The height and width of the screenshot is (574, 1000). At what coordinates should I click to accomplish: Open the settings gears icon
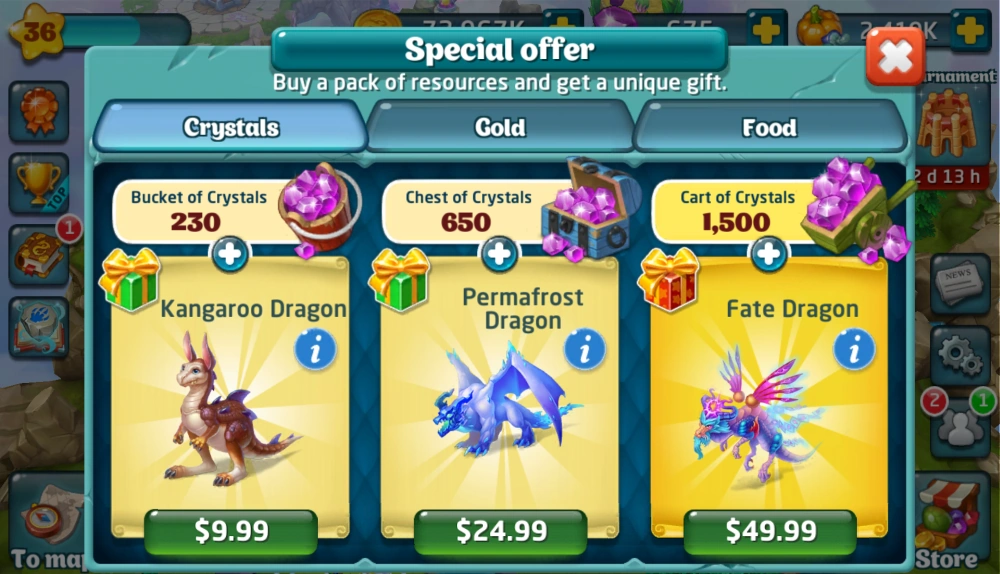click(x=960, y=355)
